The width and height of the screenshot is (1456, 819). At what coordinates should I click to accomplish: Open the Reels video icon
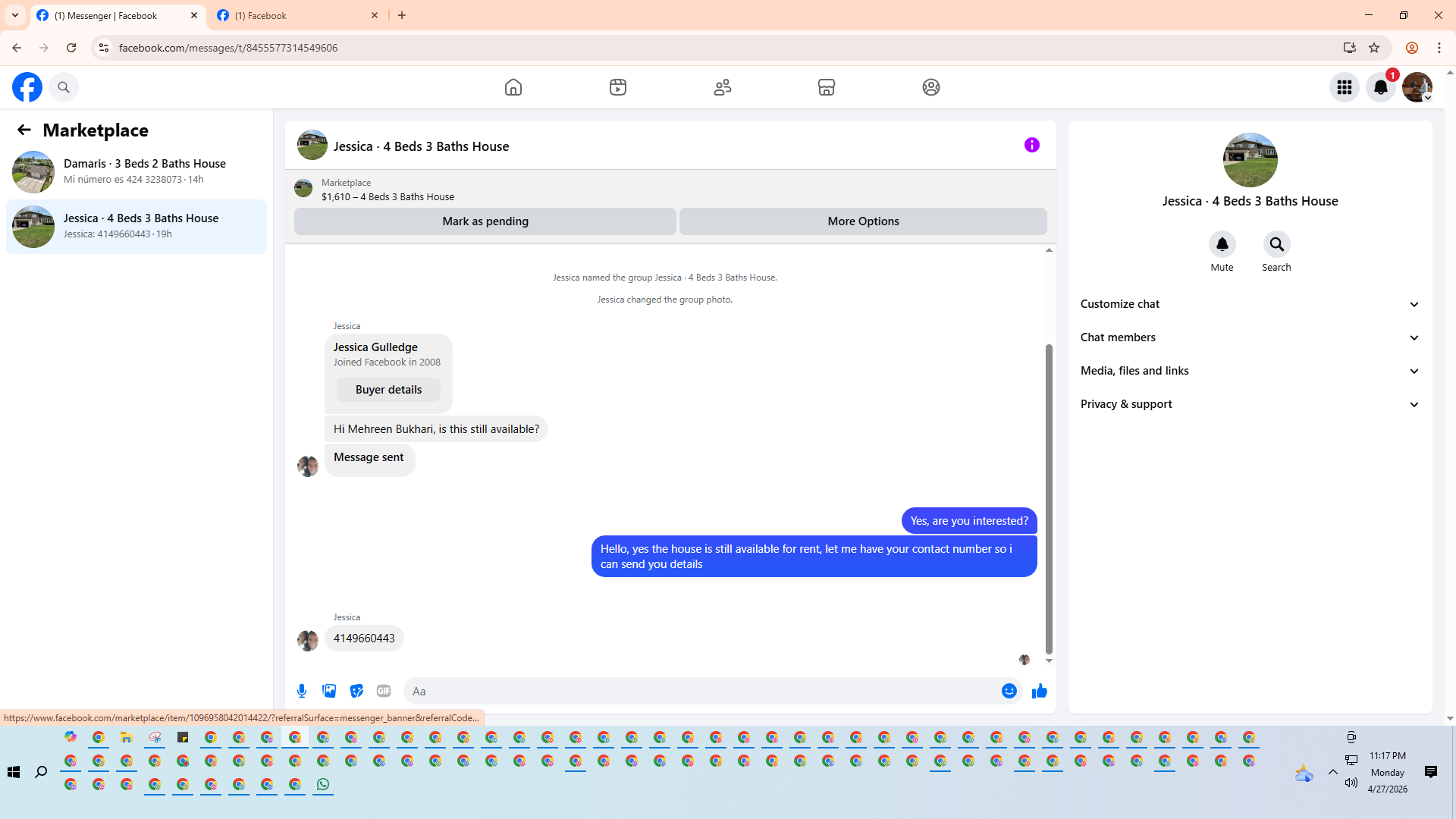(x=618, y=87)
